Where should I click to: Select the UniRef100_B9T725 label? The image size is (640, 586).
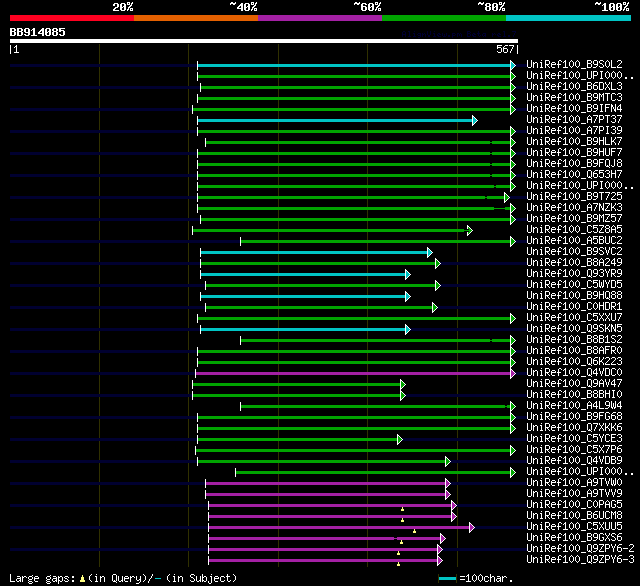(574, 197)
